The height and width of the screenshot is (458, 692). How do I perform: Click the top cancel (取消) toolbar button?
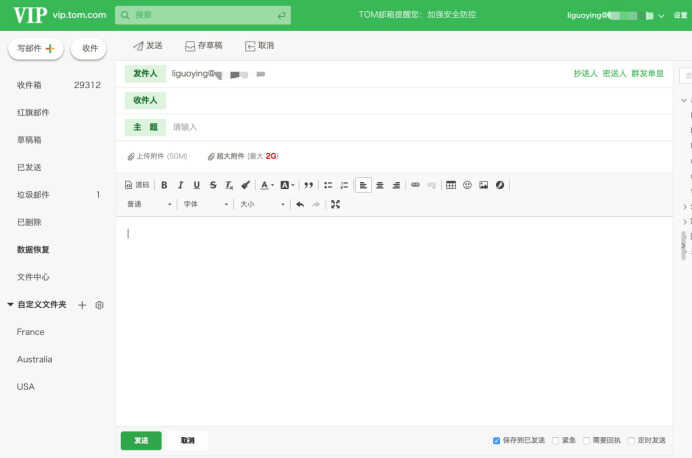pyautogui.click(x=260, y=45)
